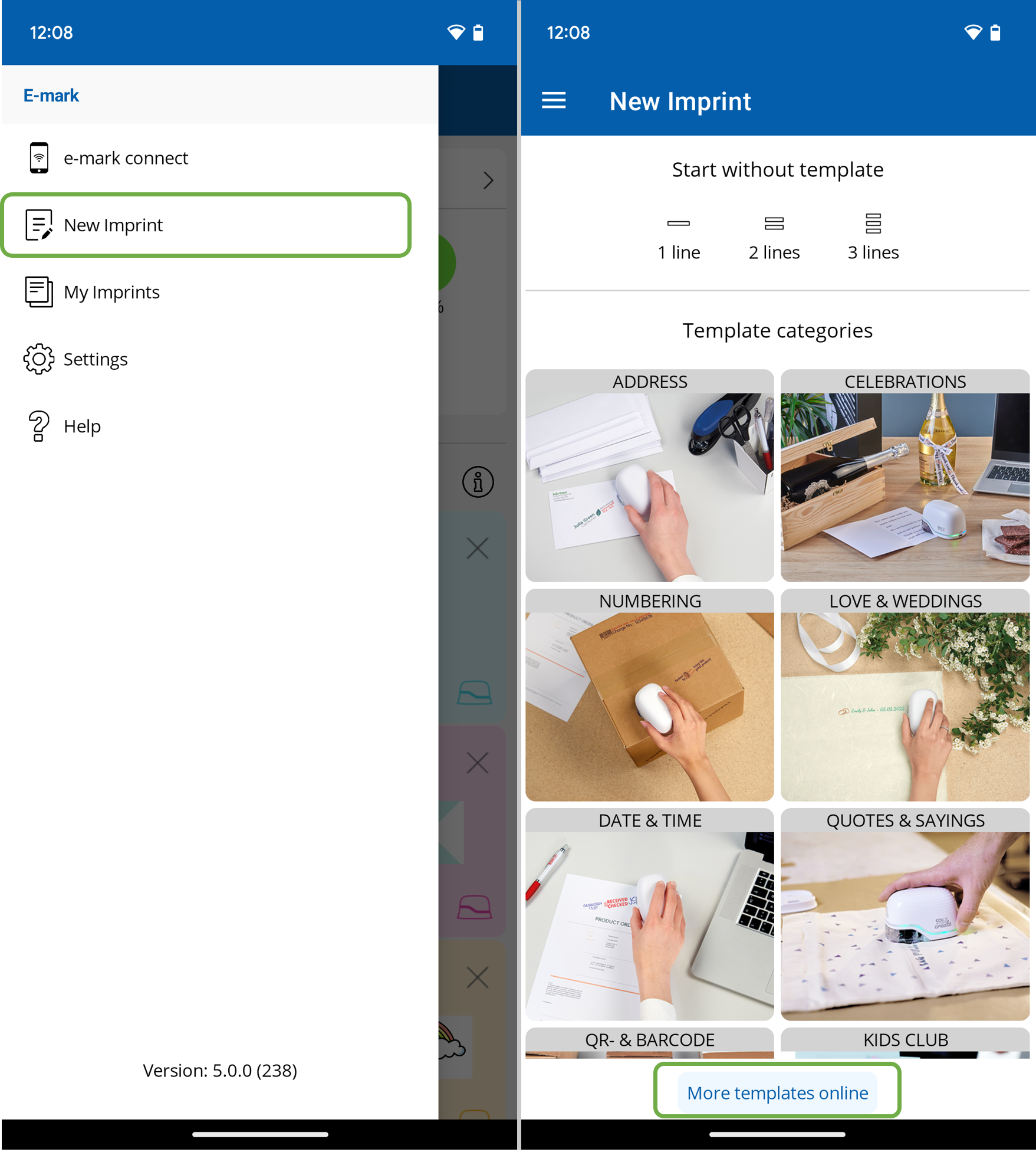Expand the chevron arrow behind the drawer
This screenshot has width=1036, height=1152.
pos(488,180)
